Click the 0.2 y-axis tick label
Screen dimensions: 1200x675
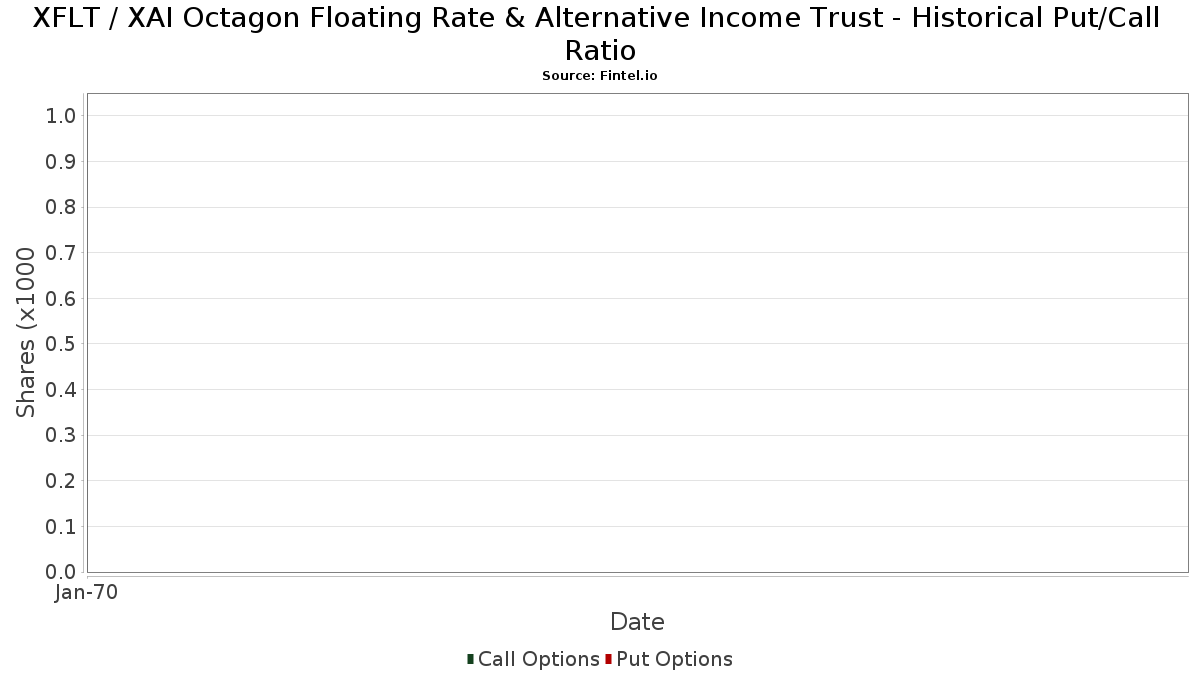pyautogui.click(x=61, y=481)
